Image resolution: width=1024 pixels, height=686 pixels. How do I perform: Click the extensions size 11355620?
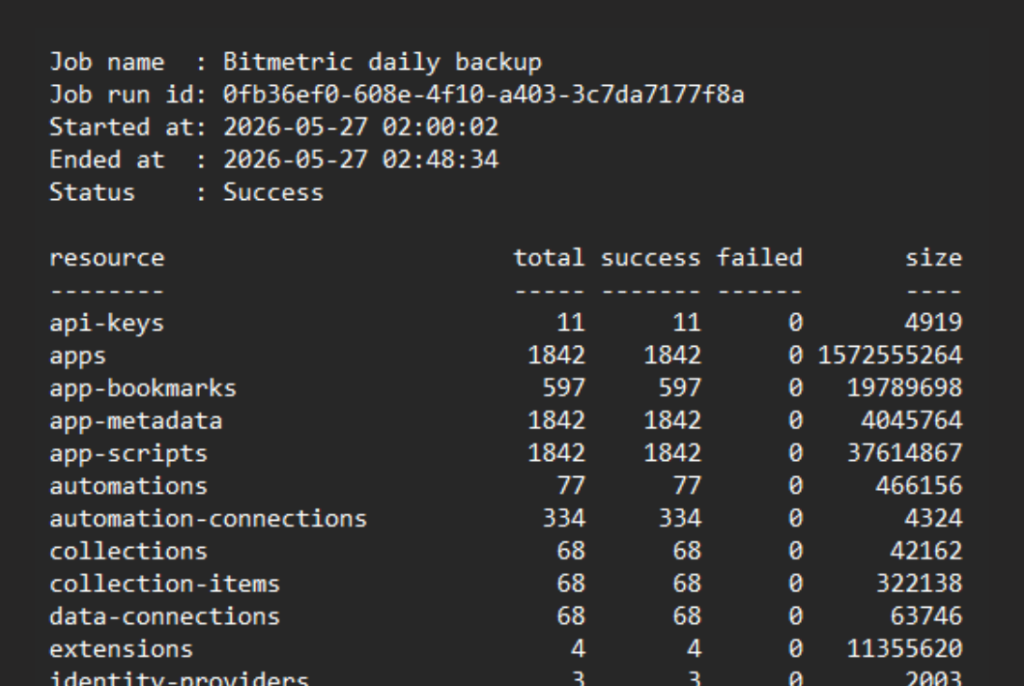(x=904, y=650)
